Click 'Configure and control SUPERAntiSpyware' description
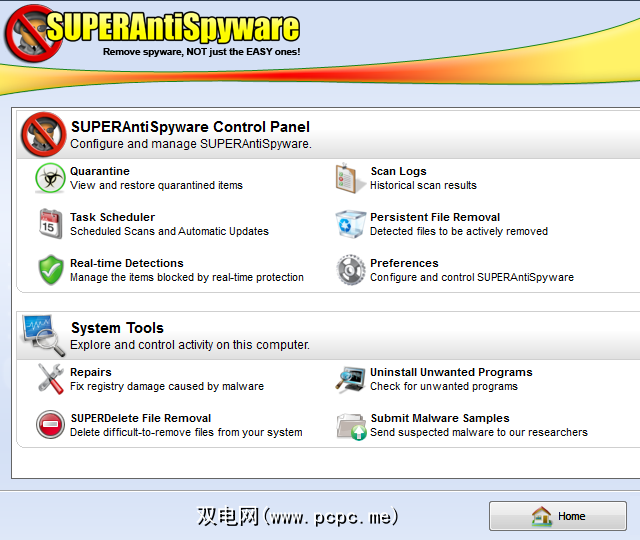Screen dimensions: 640x540 pos(472,278)
